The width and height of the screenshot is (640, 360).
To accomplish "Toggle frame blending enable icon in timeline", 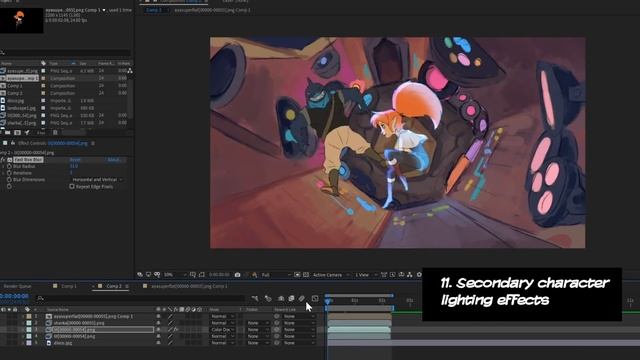I will [291, 299].
